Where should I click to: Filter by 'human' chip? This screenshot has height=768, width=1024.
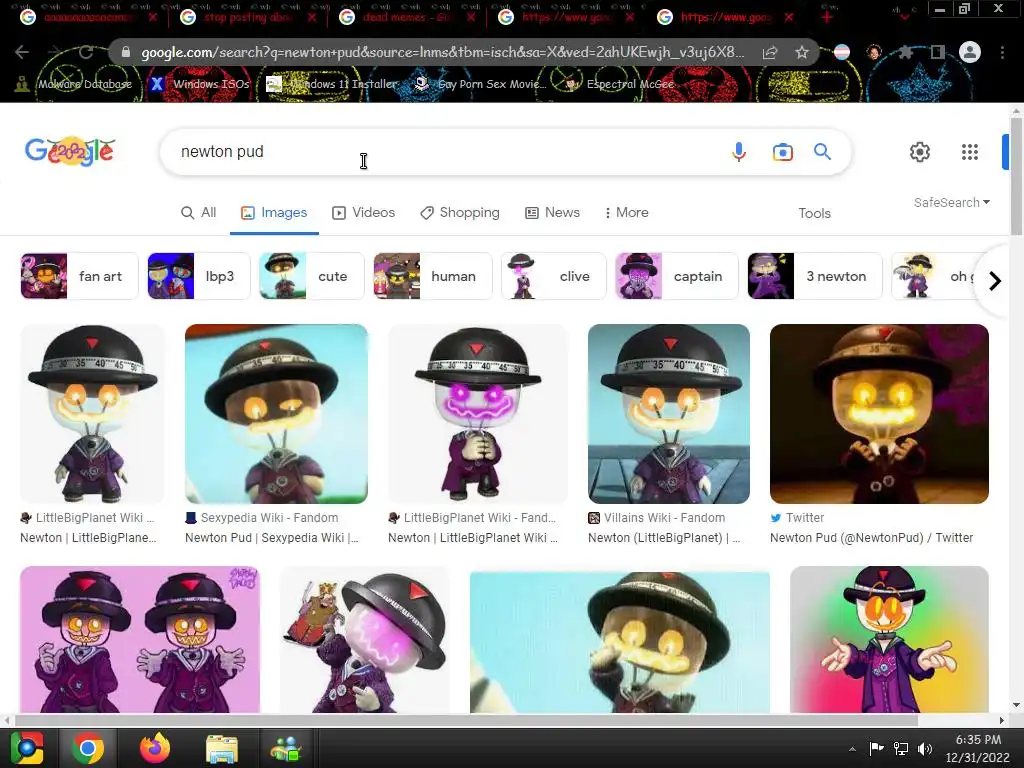click(432, 276)
